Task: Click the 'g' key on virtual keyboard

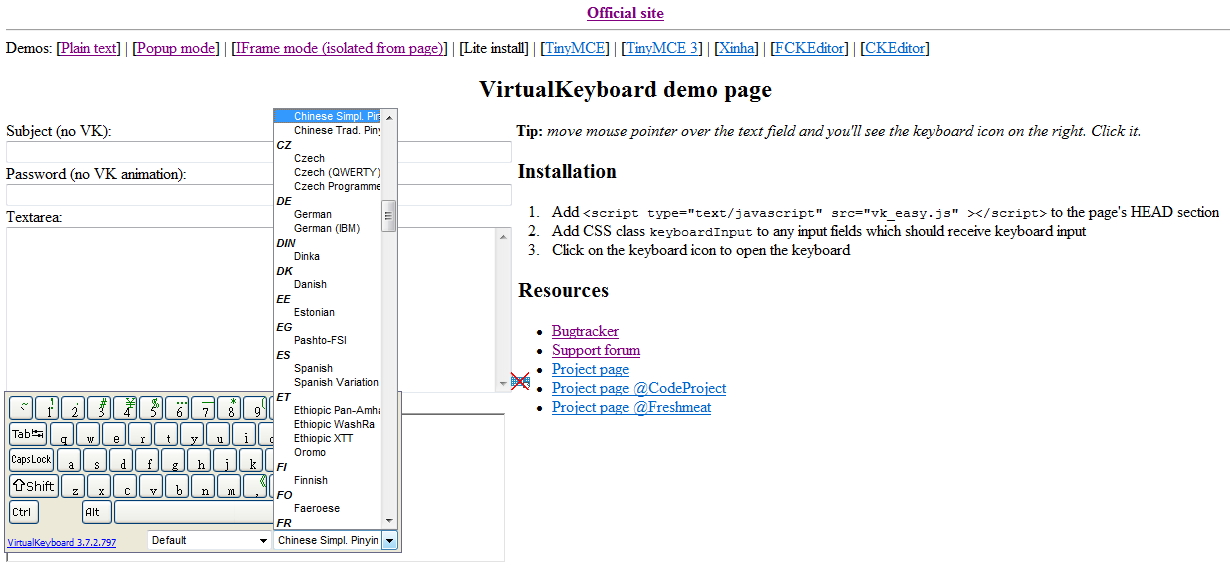Action: [x=173, y=460]
